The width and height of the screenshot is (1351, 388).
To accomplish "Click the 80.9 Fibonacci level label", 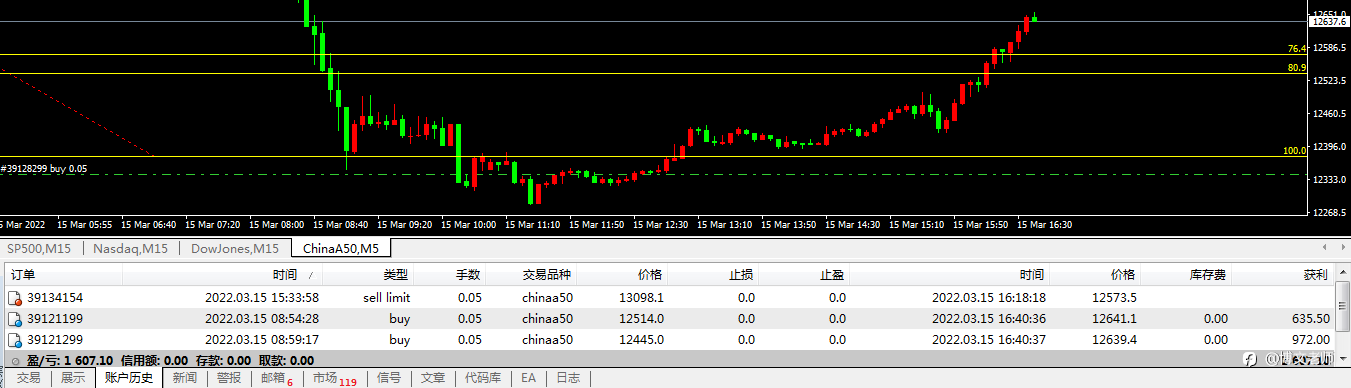I will [1297, 67].
